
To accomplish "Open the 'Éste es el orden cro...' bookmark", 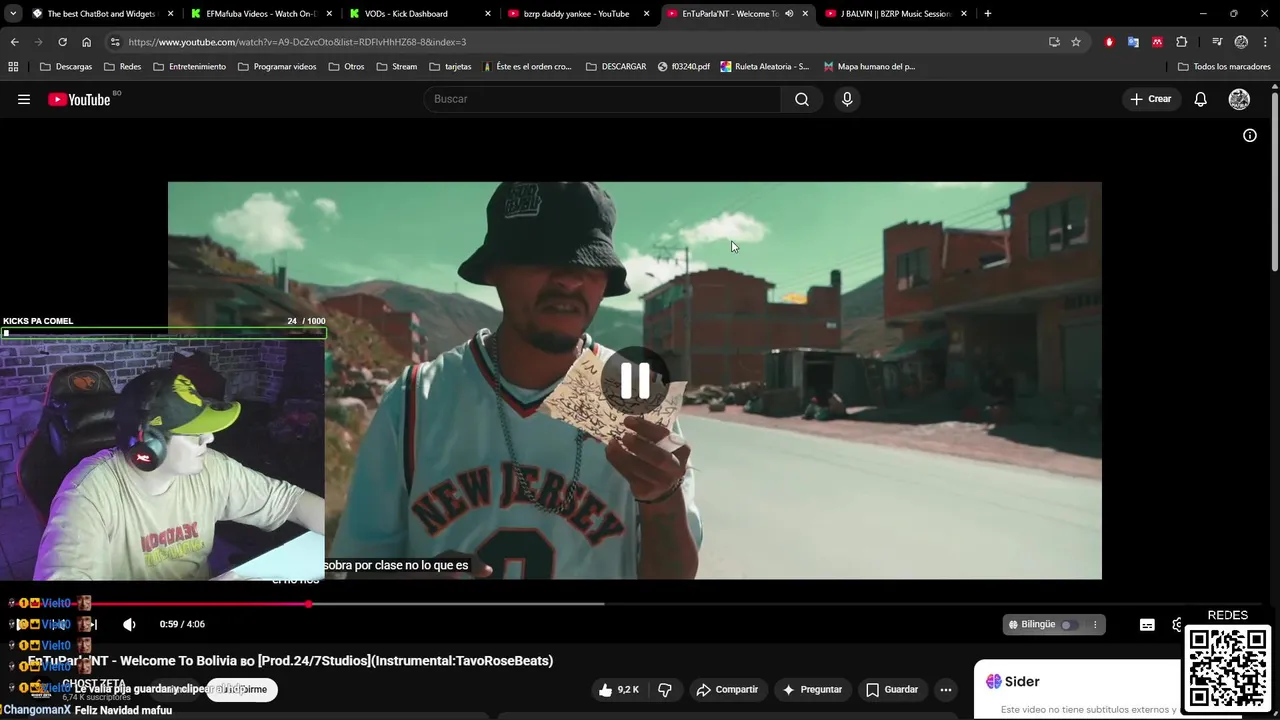I will (x=527, y=67).
